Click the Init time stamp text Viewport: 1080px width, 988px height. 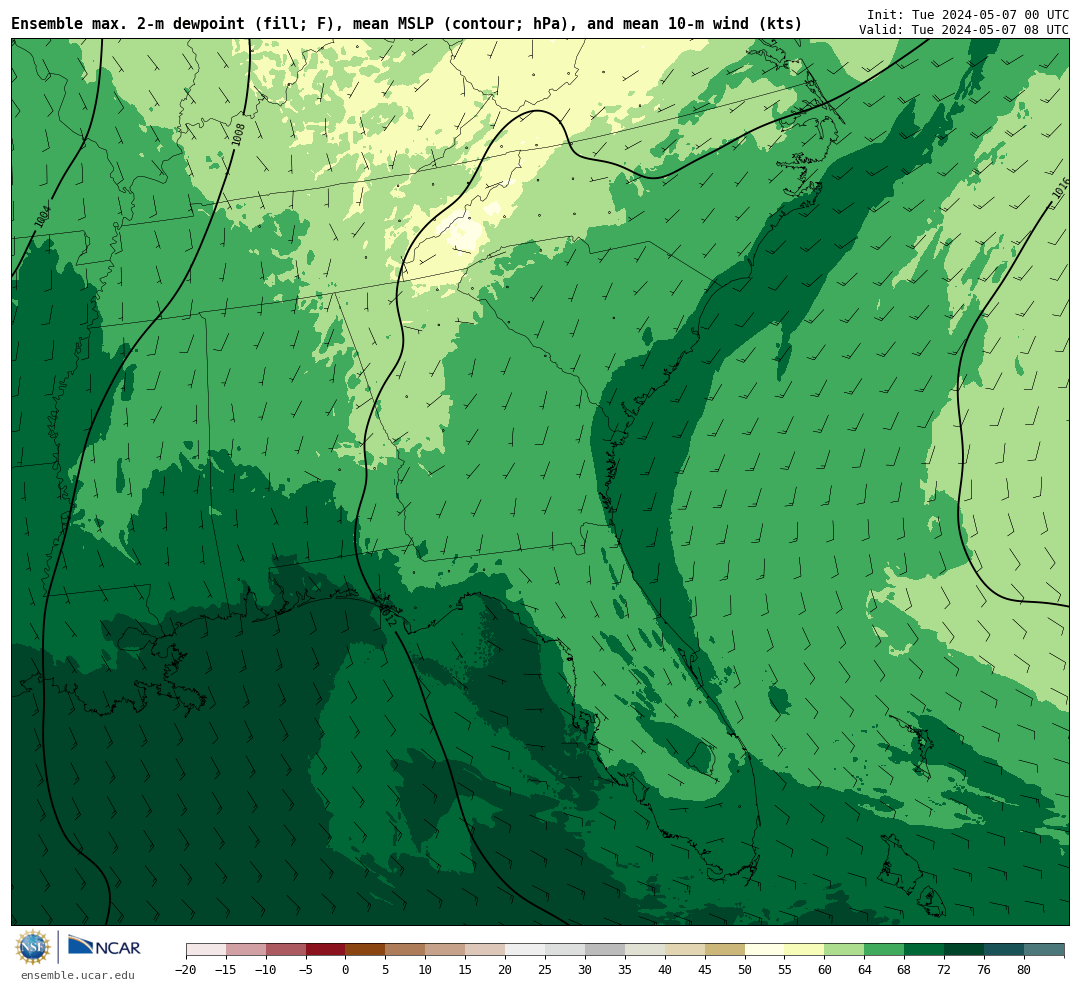coord(968,14)
